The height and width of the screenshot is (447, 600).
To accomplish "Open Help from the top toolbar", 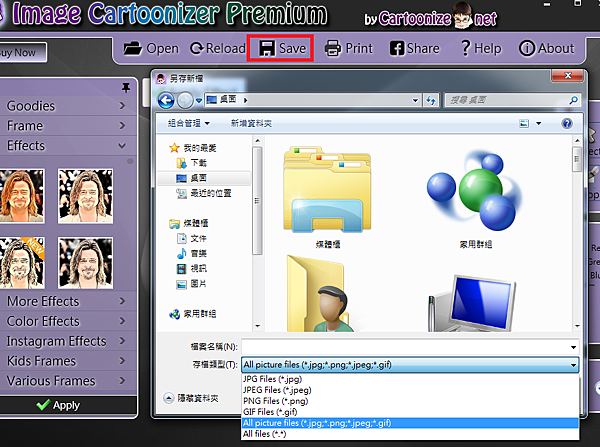I will point(481,49).
